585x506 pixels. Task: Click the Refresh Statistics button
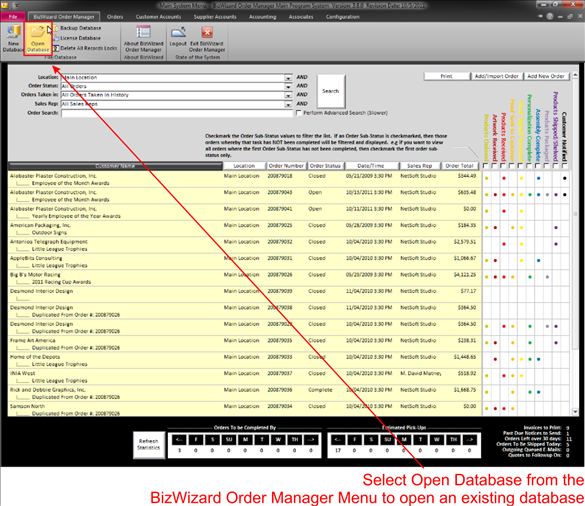(x=148, y=444)
